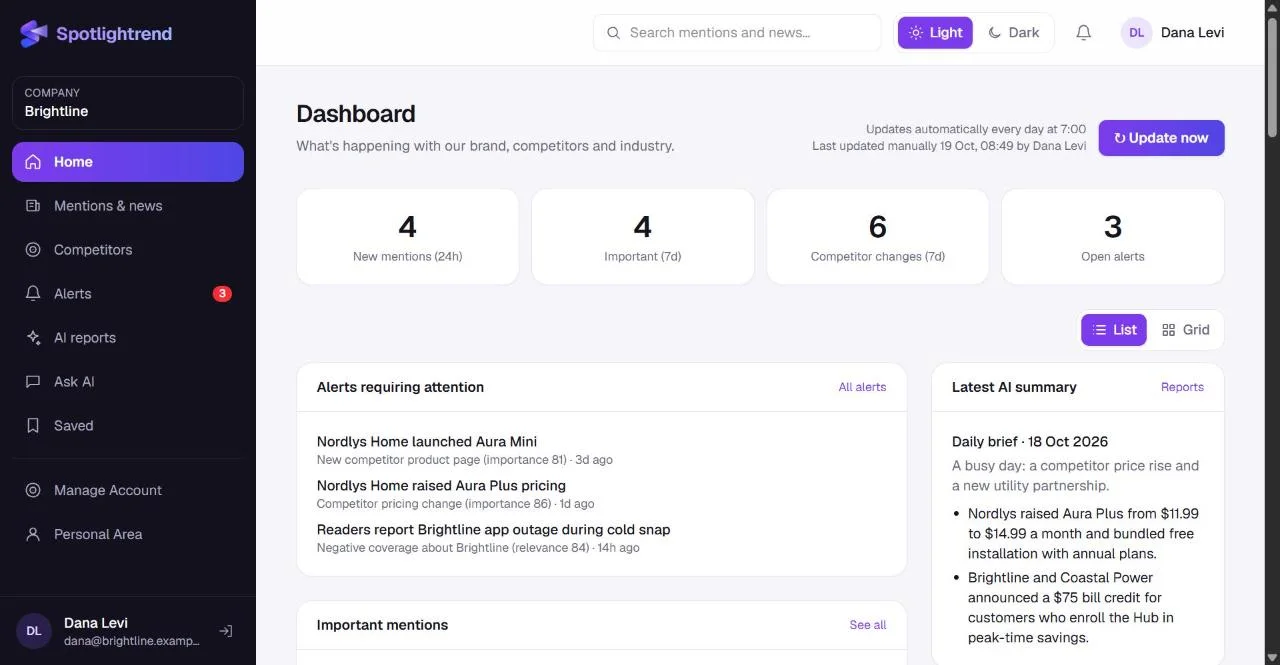Click the red 3 alerts badge

click(x=222, y=294)
